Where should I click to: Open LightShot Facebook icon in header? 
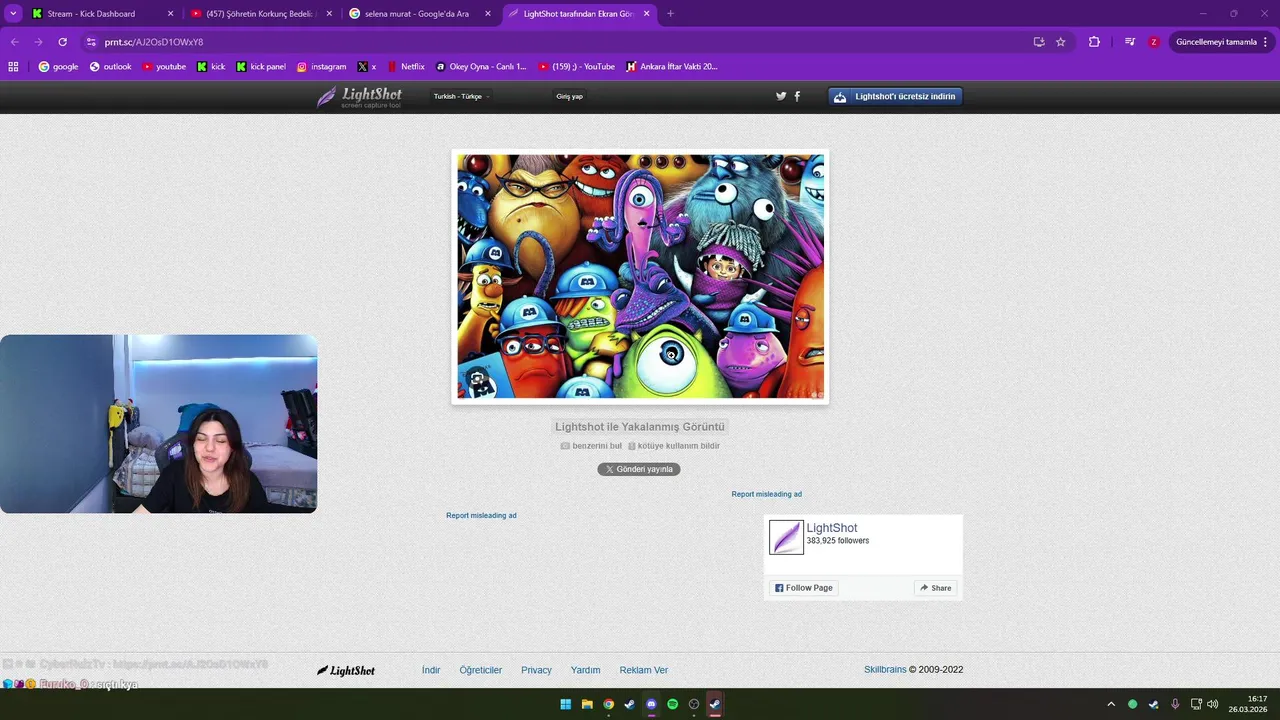point(797,96)
